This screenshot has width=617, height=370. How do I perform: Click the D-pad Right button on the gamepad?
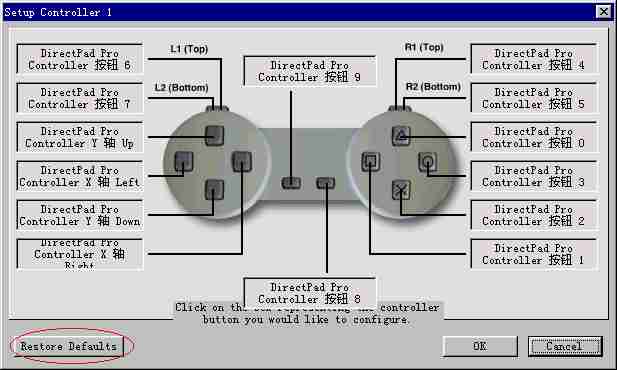pos(242,161)
